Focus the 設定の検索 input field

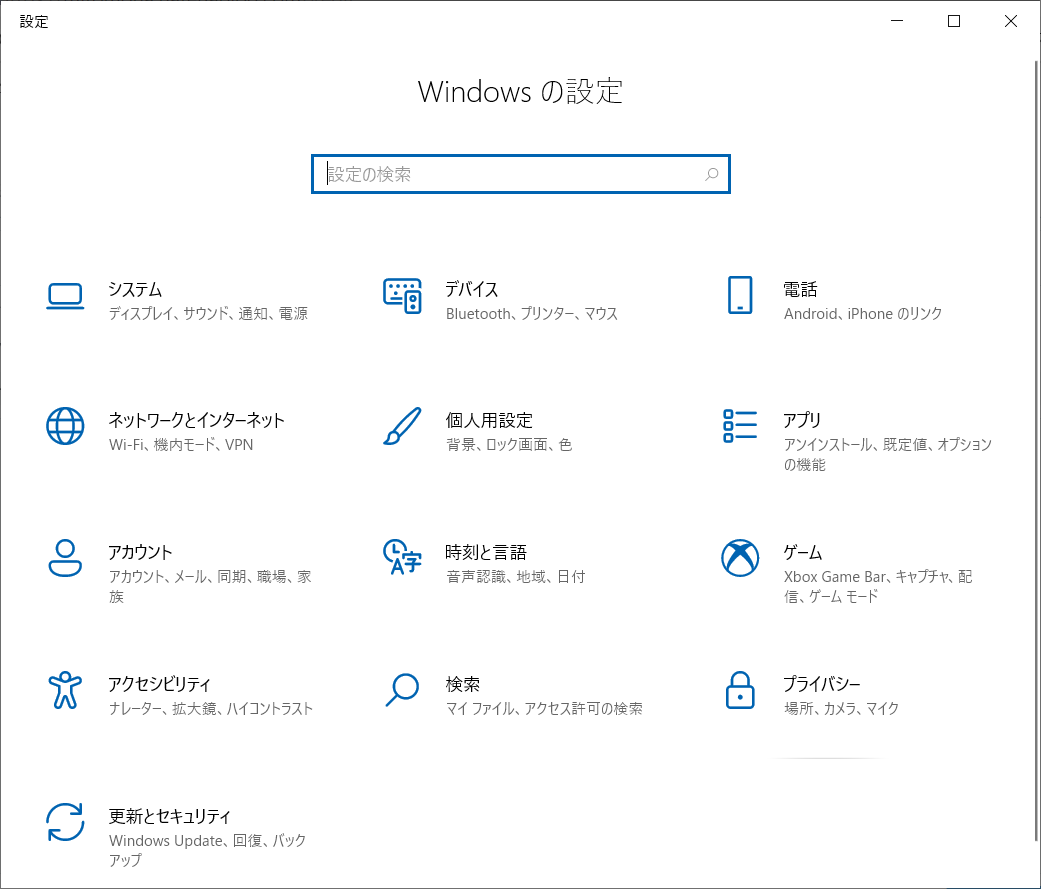520,174
